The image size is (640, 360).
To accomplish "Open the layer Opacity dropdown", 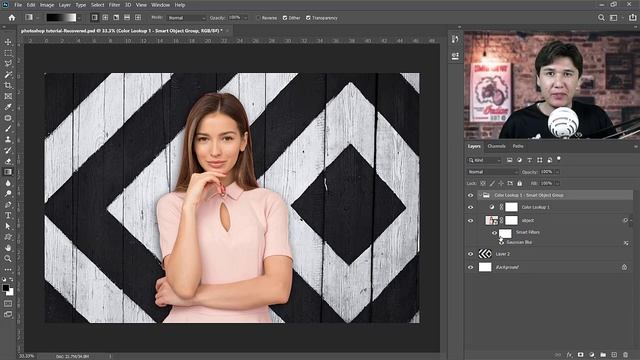I will tap(557, 172).
